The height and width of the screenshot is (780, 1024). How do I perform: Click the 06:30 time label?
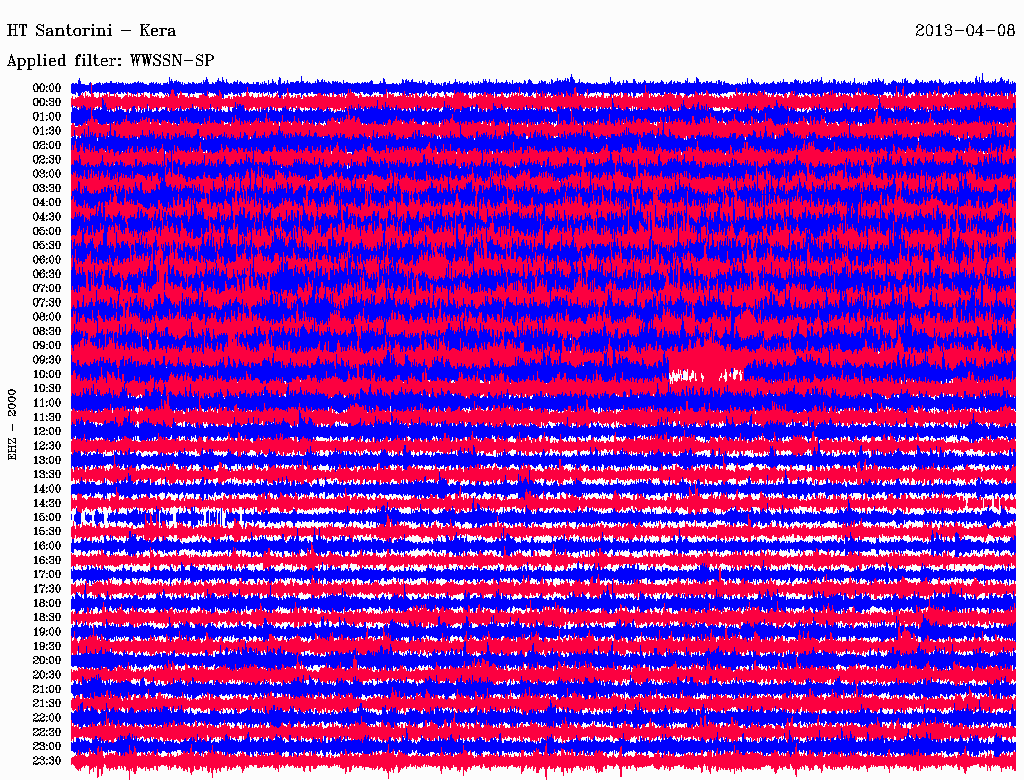pos(47,274)
